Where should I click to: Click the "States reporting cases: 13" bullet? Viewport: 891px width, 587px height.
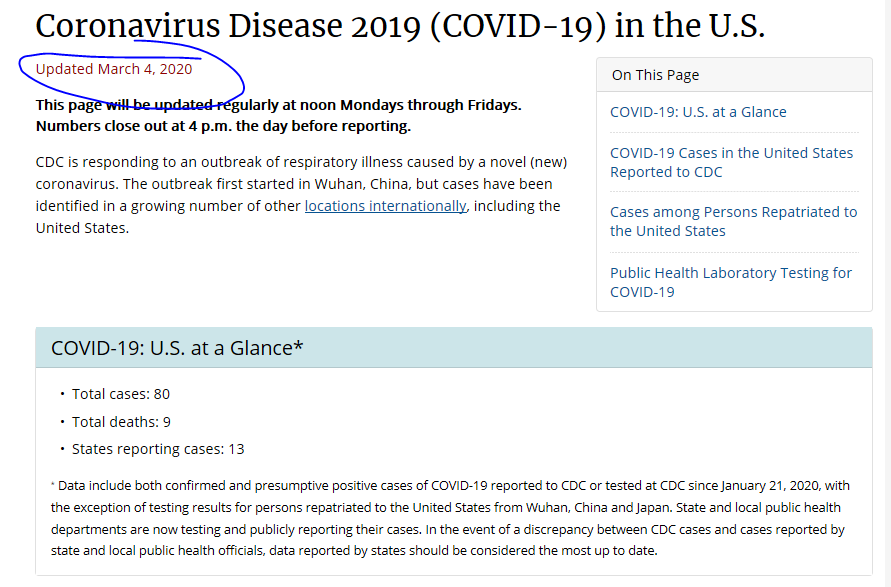(157, 449)
